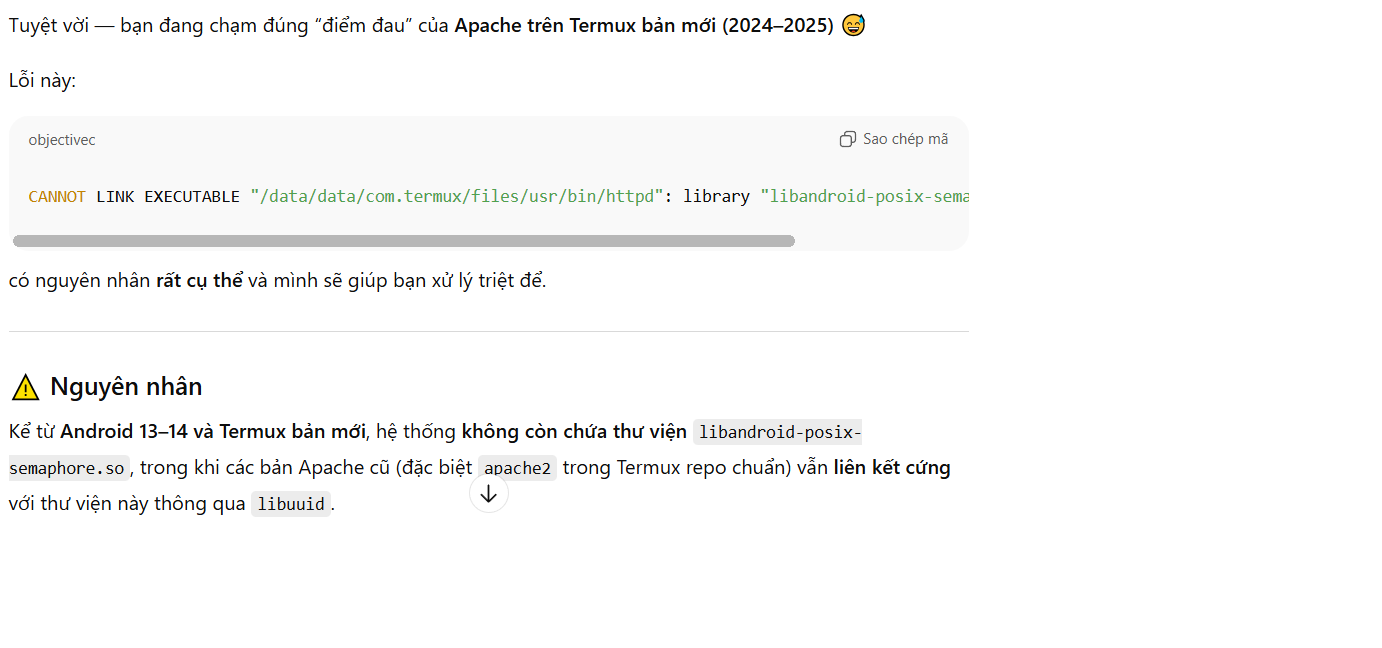Screen dimensions: 1382x648
Task: Click bold text liên kết cứng
Action: tap(892, 467)
